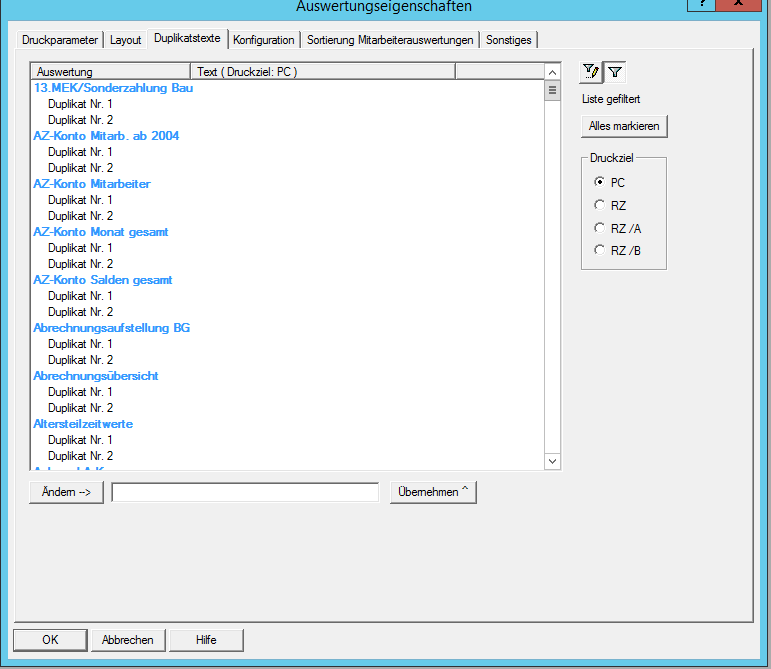Click the vertical scrollbar thumb

[552, 90]
